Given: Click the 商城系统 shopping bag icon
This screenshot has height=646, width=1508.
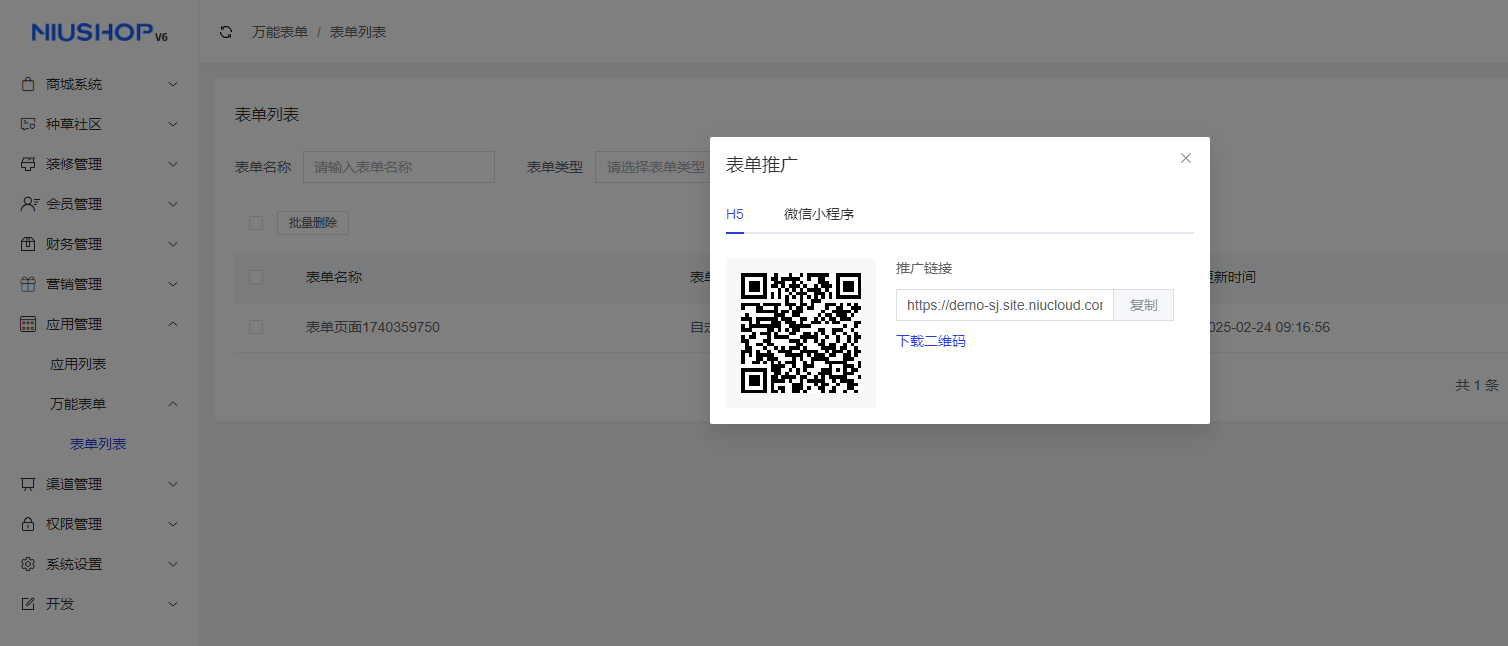Looking at the screenshot, I should coord(28,84).
